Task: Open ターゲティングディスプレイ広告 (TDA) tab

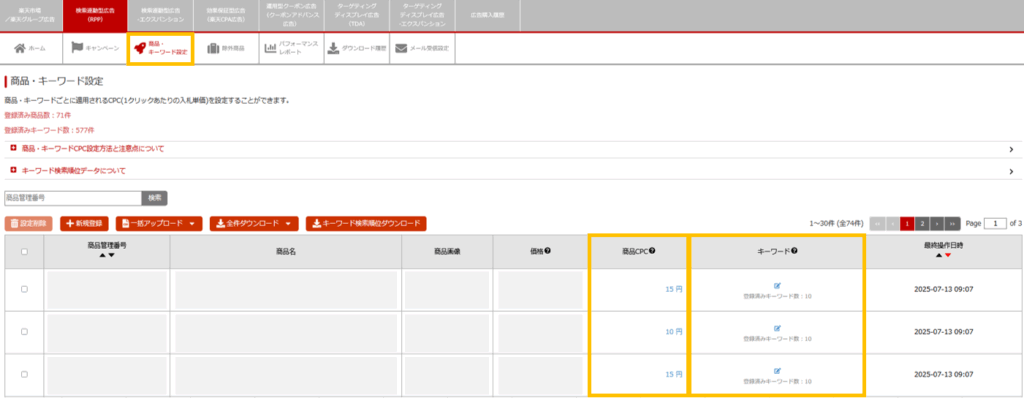Action: [x=357, y=16]
